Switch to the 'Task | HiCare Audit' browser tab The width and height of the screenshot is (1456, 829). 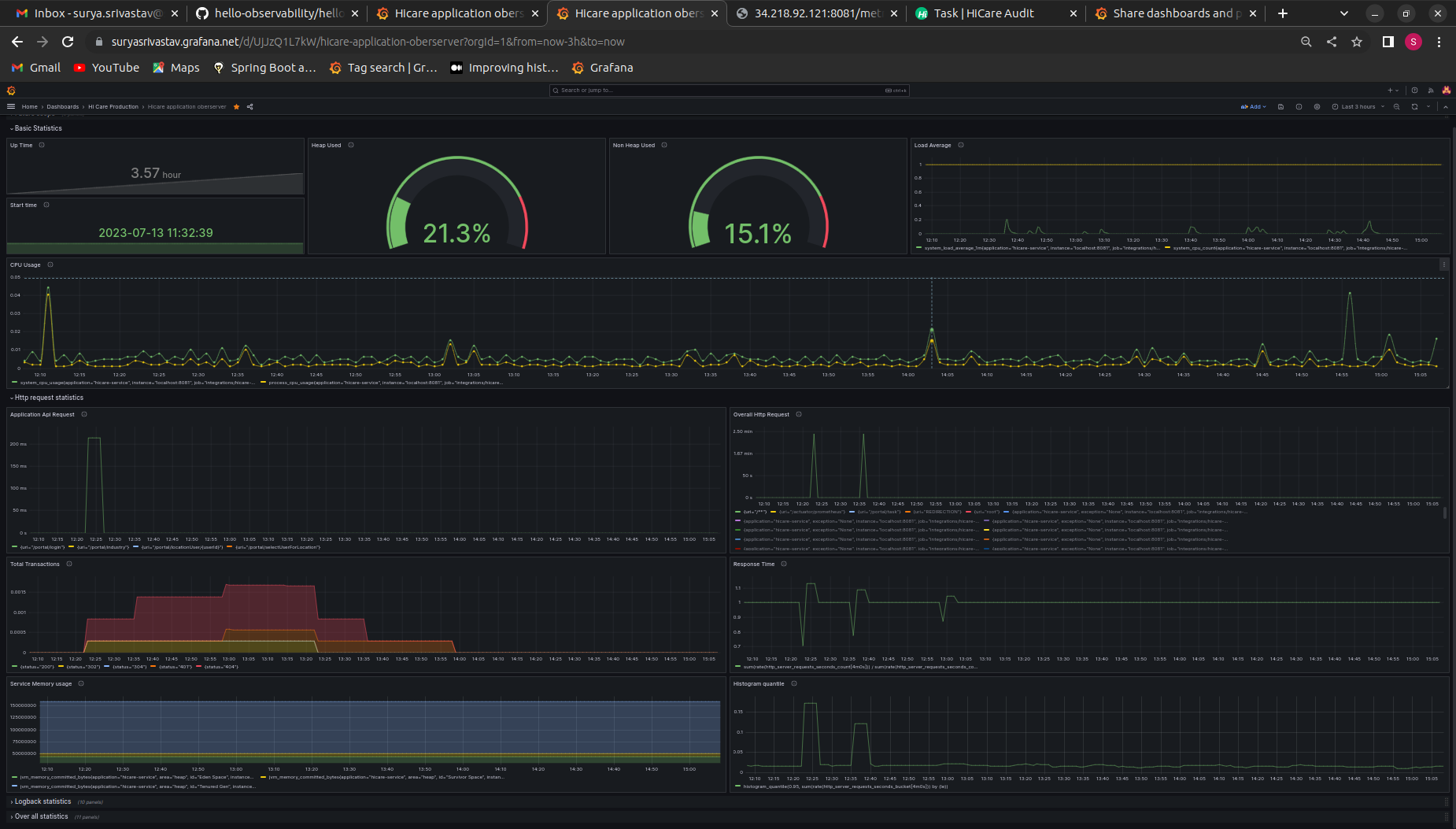pos(984,13)
